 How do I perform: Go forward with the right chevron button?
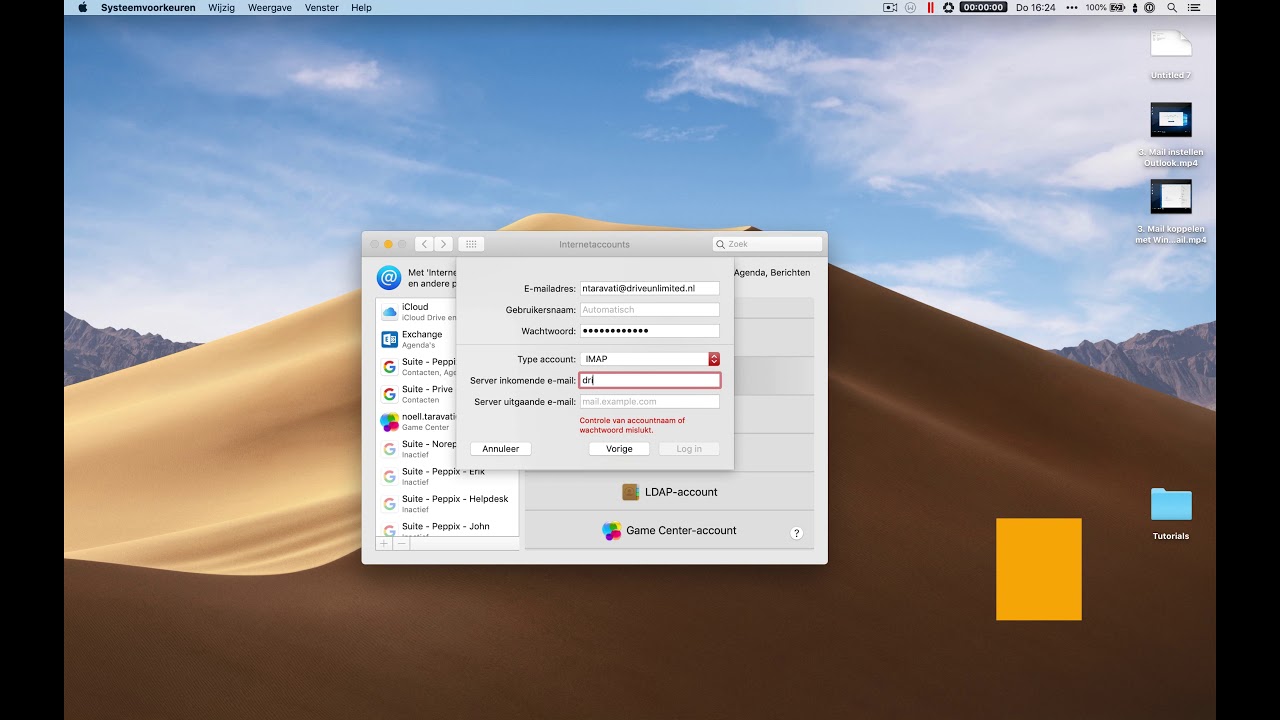[443, 244]
